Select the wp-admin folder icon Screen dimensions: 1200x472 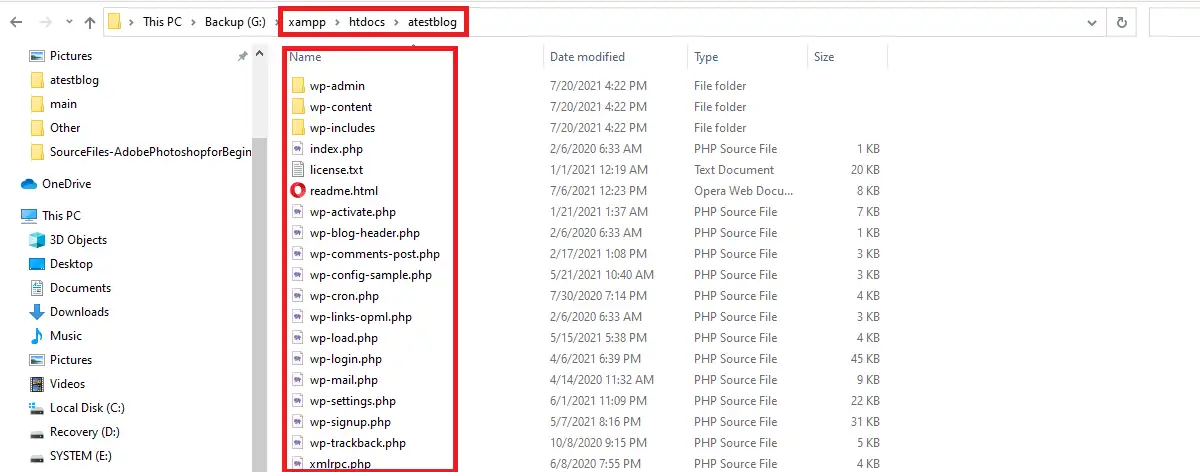(298, 86)
